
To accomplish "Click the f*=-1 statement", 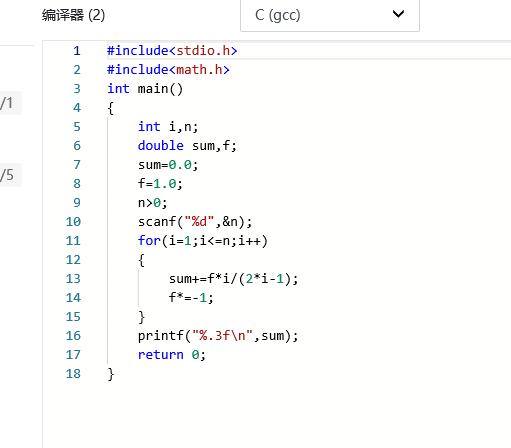I will [x=191, y=298].
